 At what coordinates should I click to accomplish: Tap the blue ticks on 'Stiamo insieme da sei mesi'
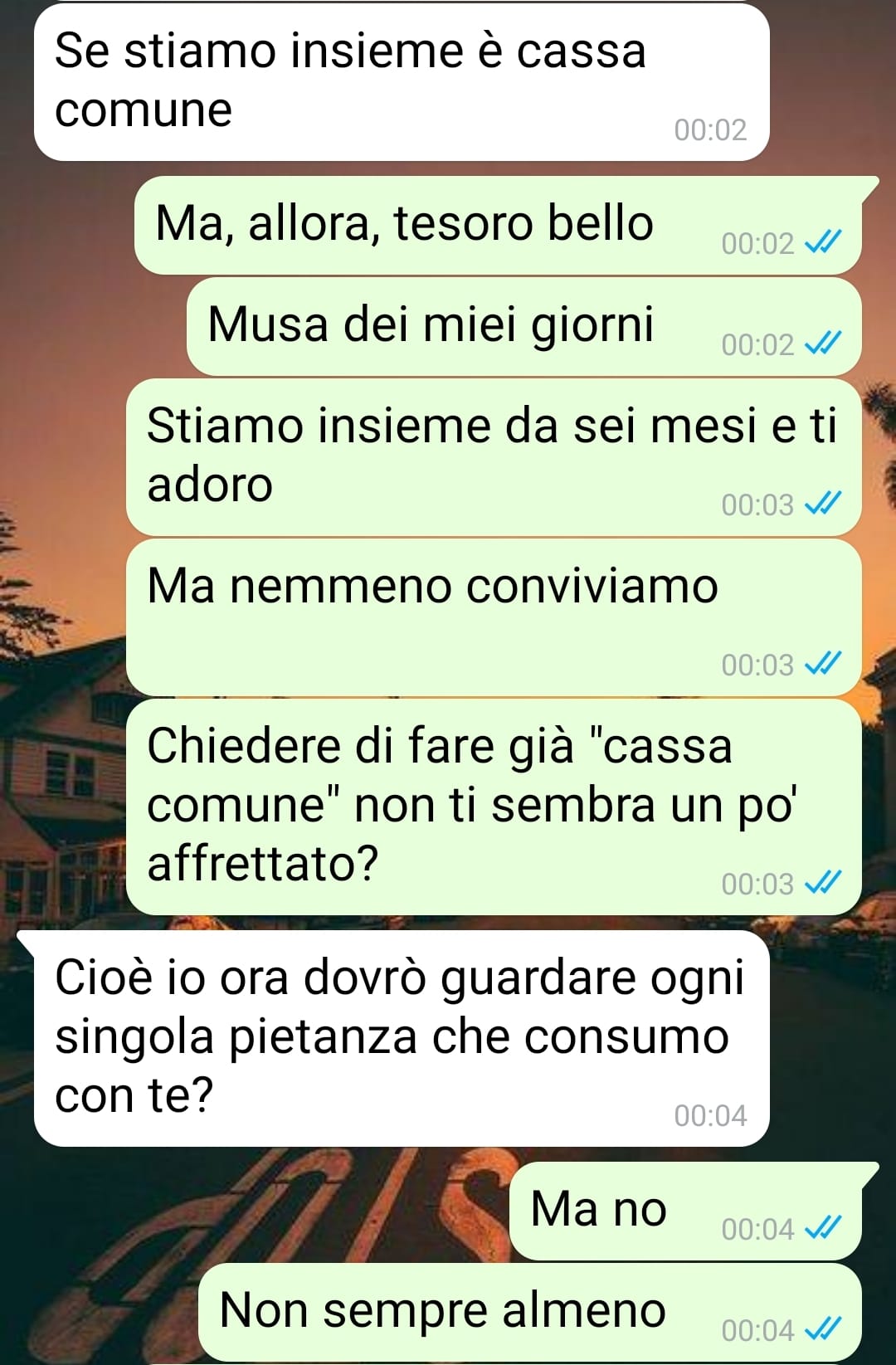coord(823,504)
